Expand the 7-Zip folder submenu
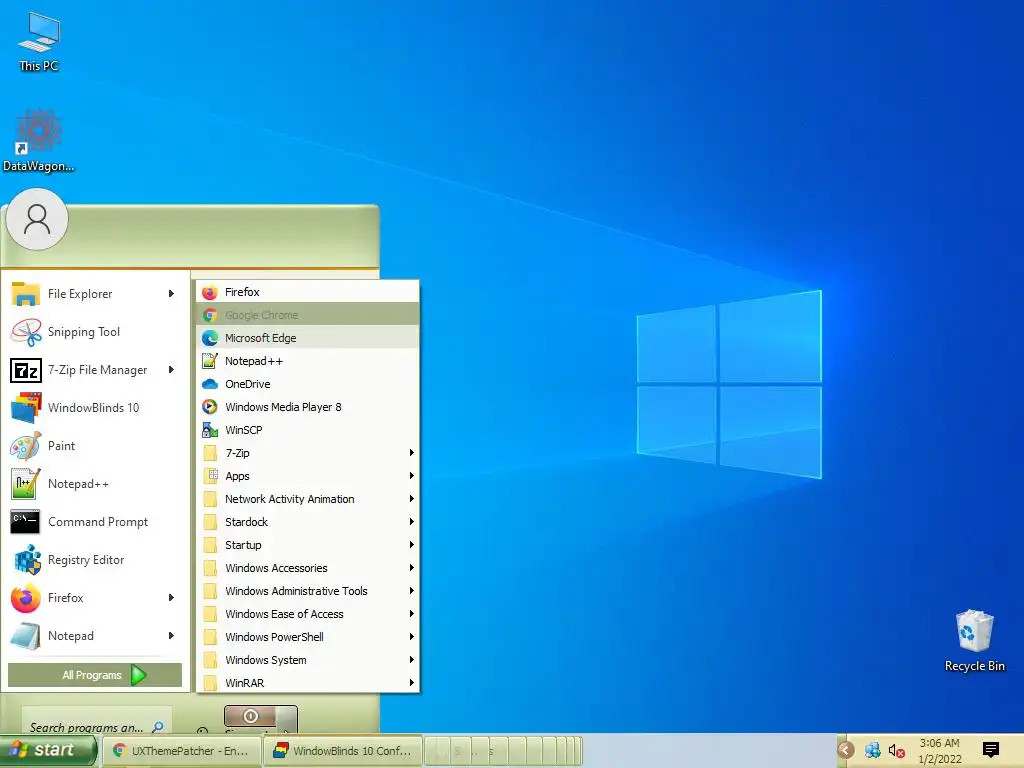The image size is (1024, 768). pyautogui.click(x=308, y=453)
